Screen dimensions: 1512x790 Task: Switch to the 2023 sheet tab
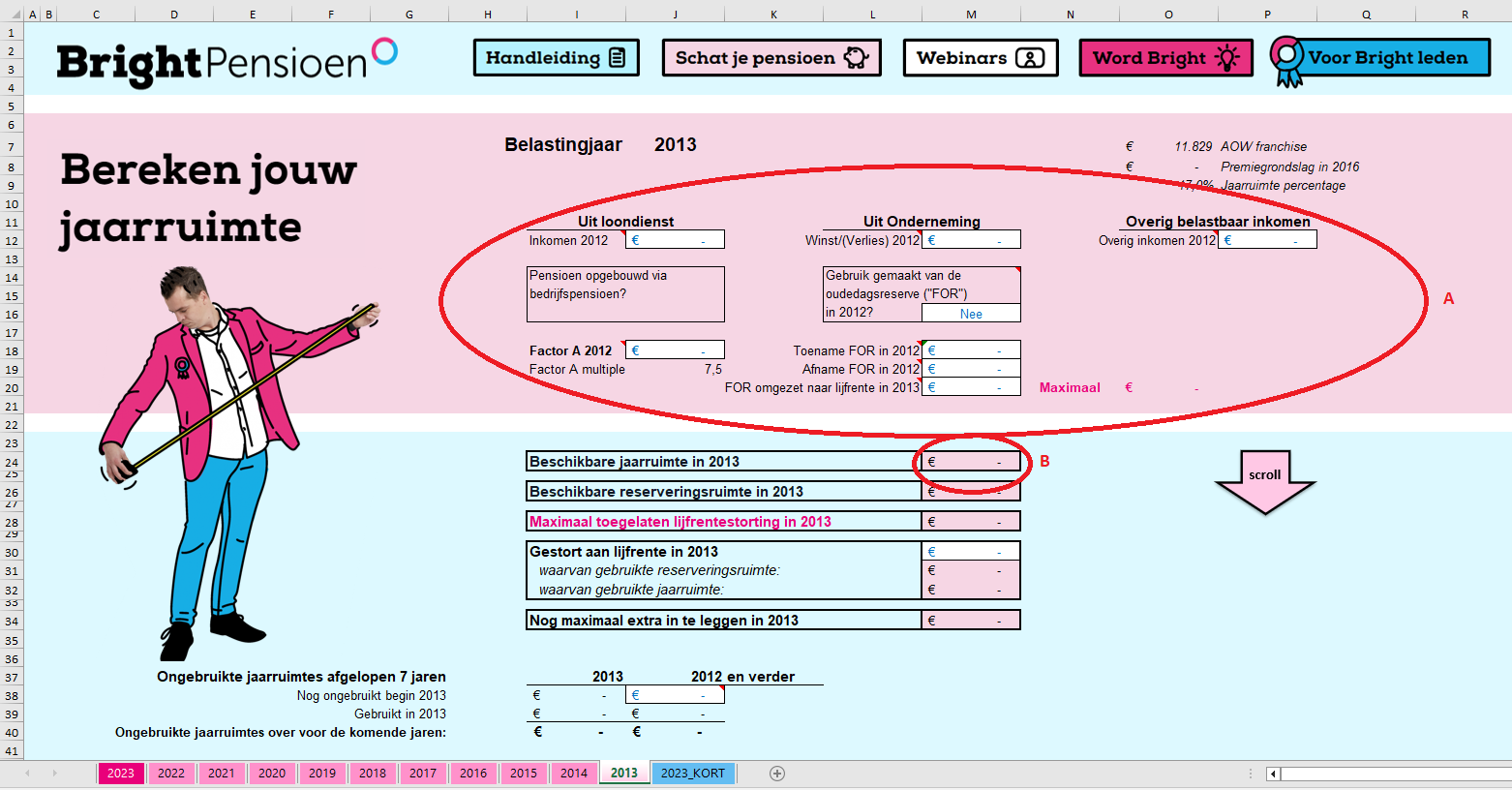(x=121, y=773)
